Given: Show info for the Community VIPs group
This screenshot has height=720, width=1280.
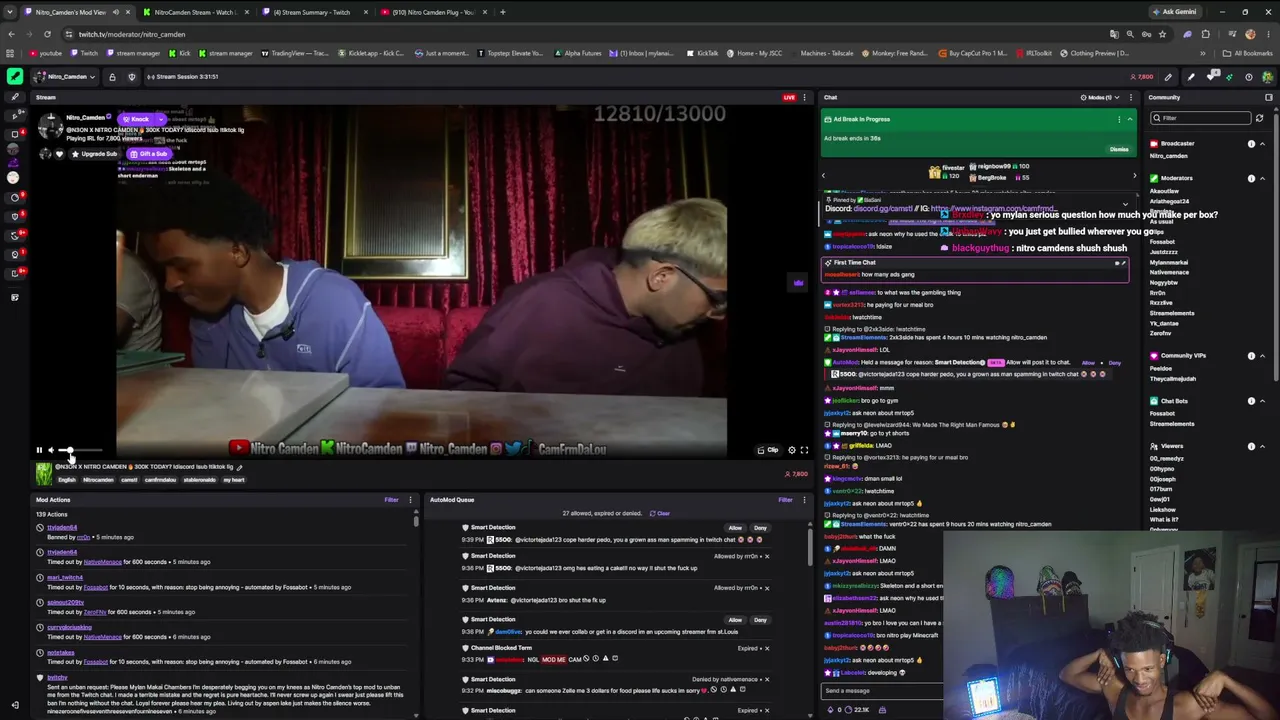Looking at the screenshot, I should [x=1251, y=356].
